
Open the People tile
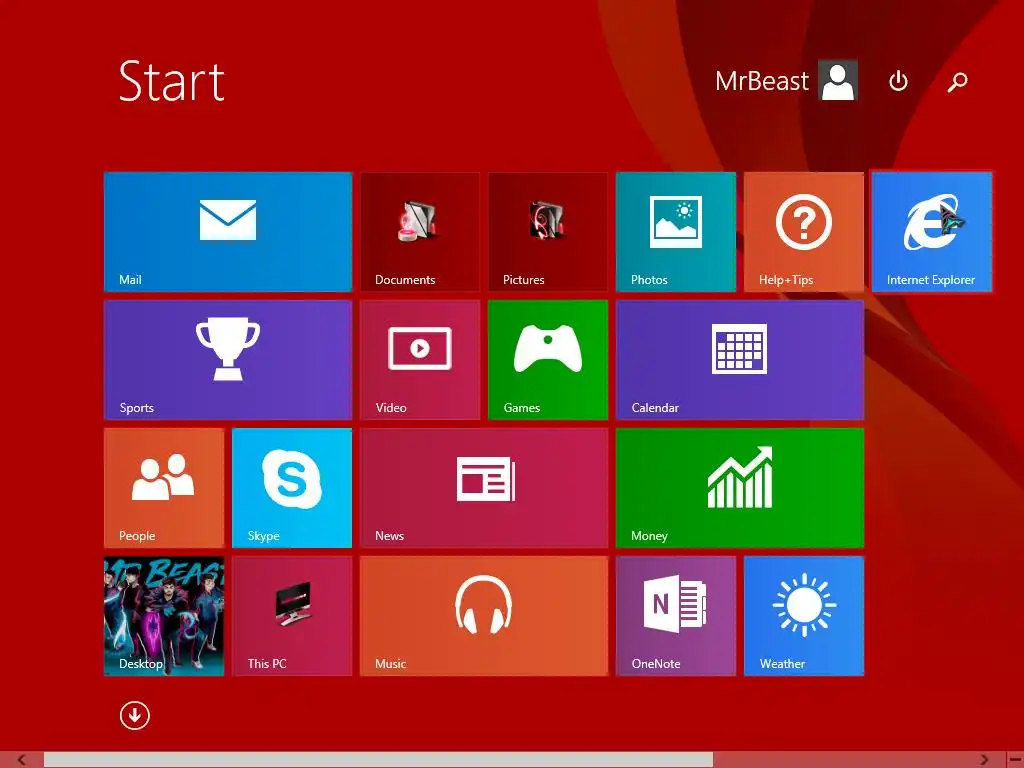click(x=164, y=488)
